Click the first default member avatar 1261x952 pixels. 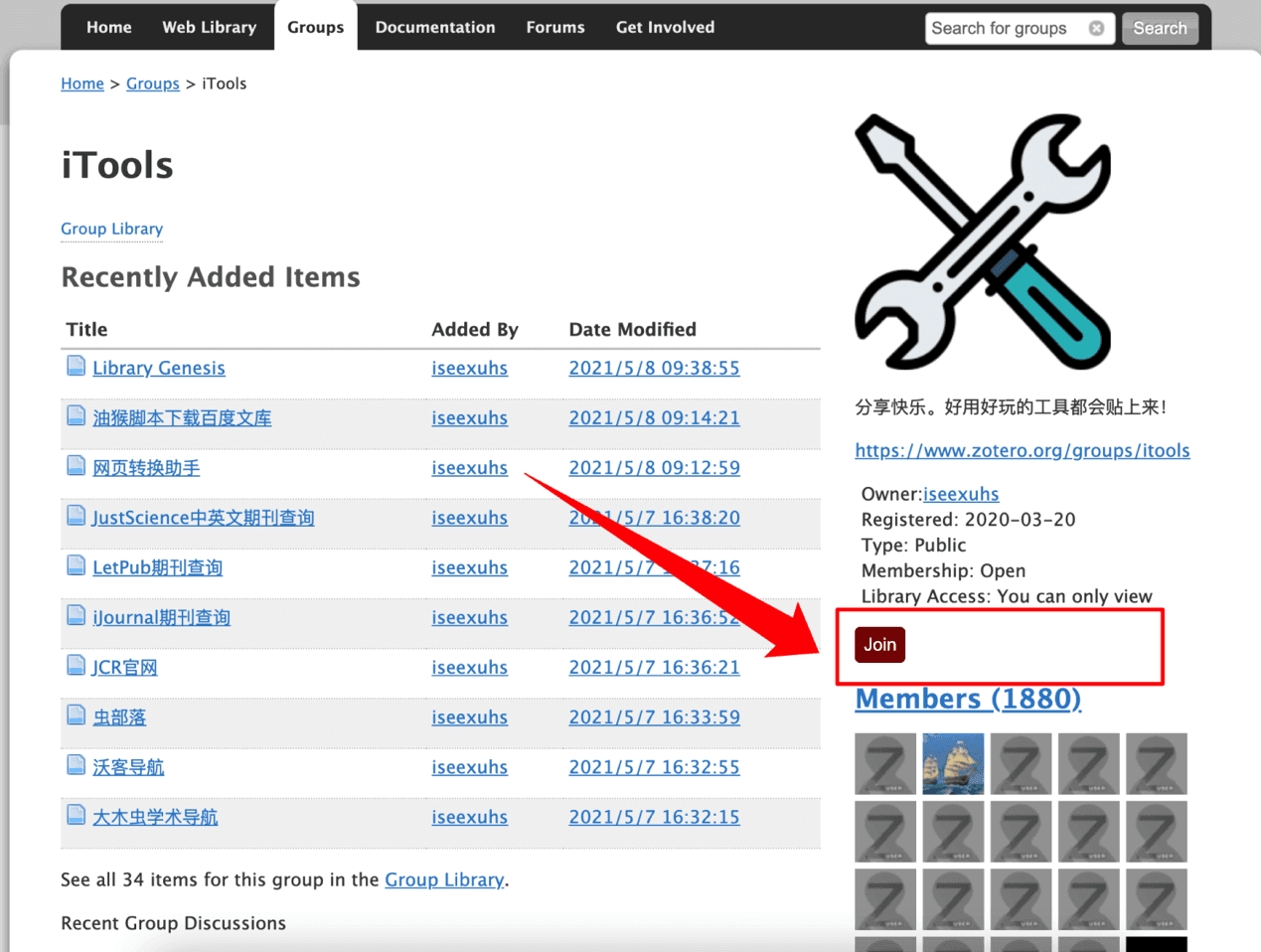pos(885,763)
